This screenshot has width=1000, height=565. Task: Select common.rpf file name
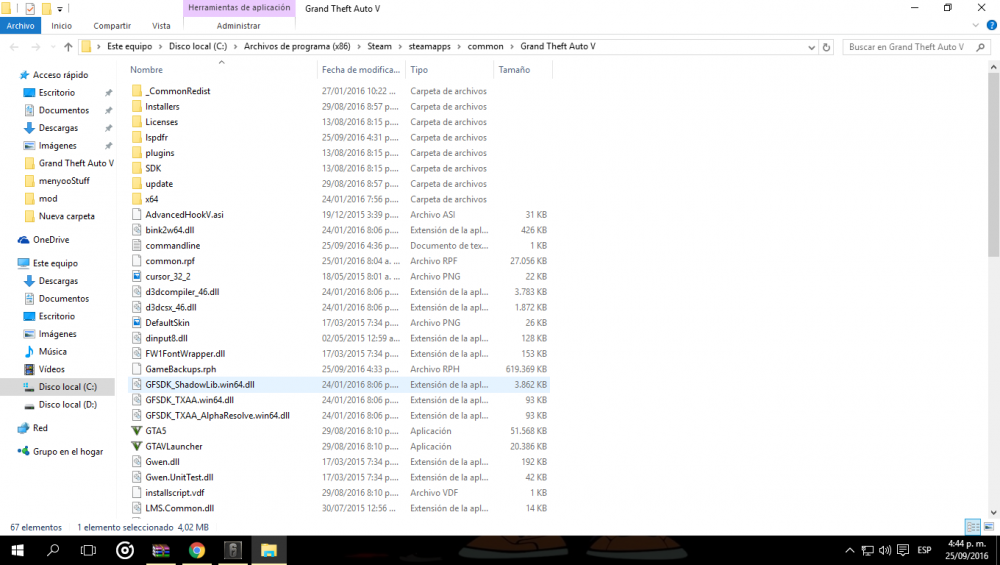(170, 261)
